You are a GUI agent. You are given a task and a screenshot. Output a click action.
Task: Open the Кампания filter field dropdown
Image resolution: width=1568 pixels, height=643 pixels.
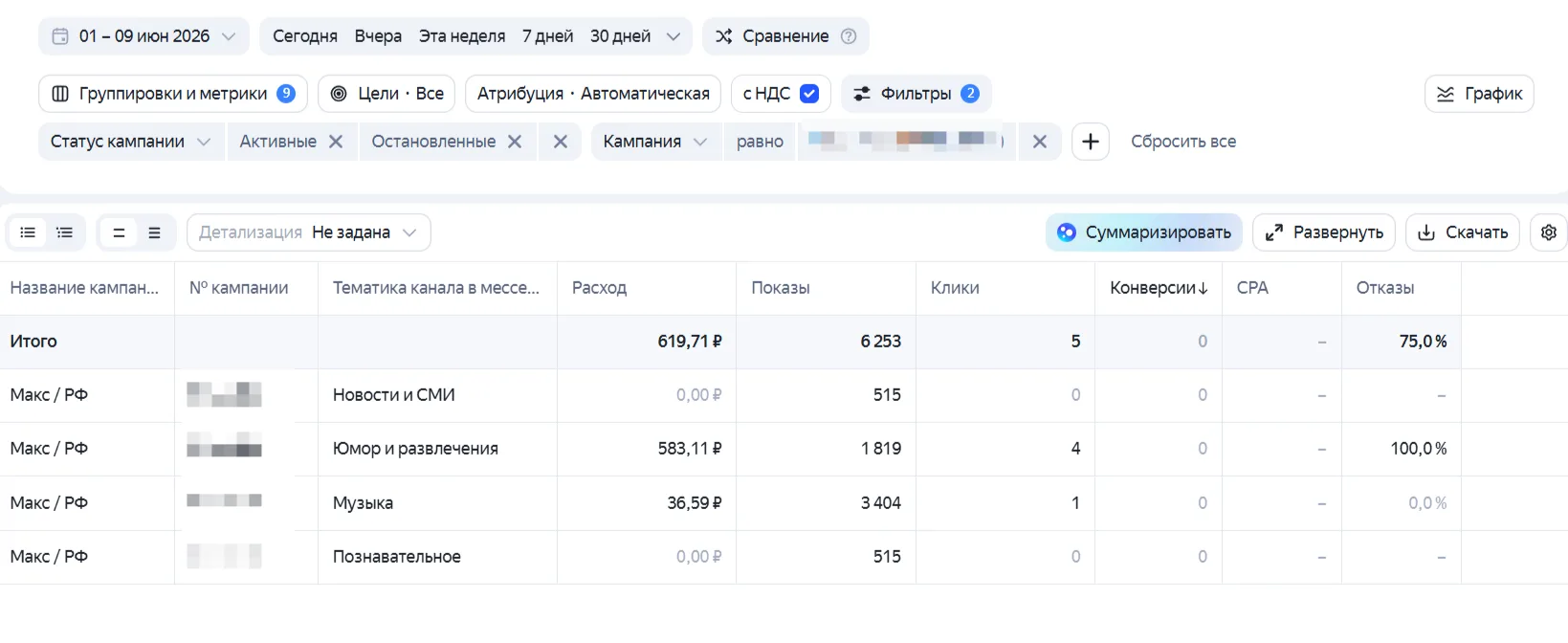coord(655,142)
